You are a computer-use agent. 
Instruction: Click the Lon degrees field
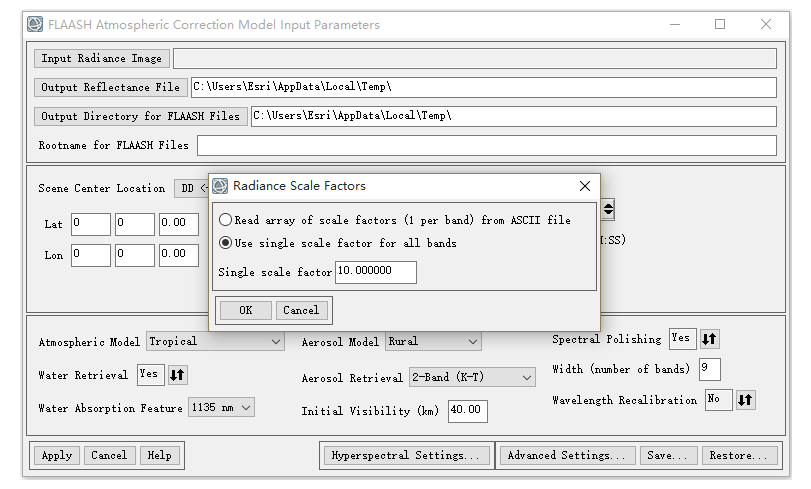point(91,256)
